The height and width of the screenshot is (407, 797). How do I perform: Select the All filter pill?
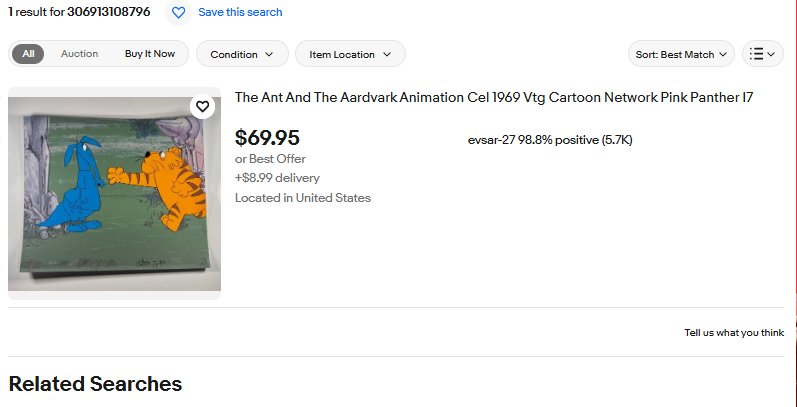pos(28,54)
